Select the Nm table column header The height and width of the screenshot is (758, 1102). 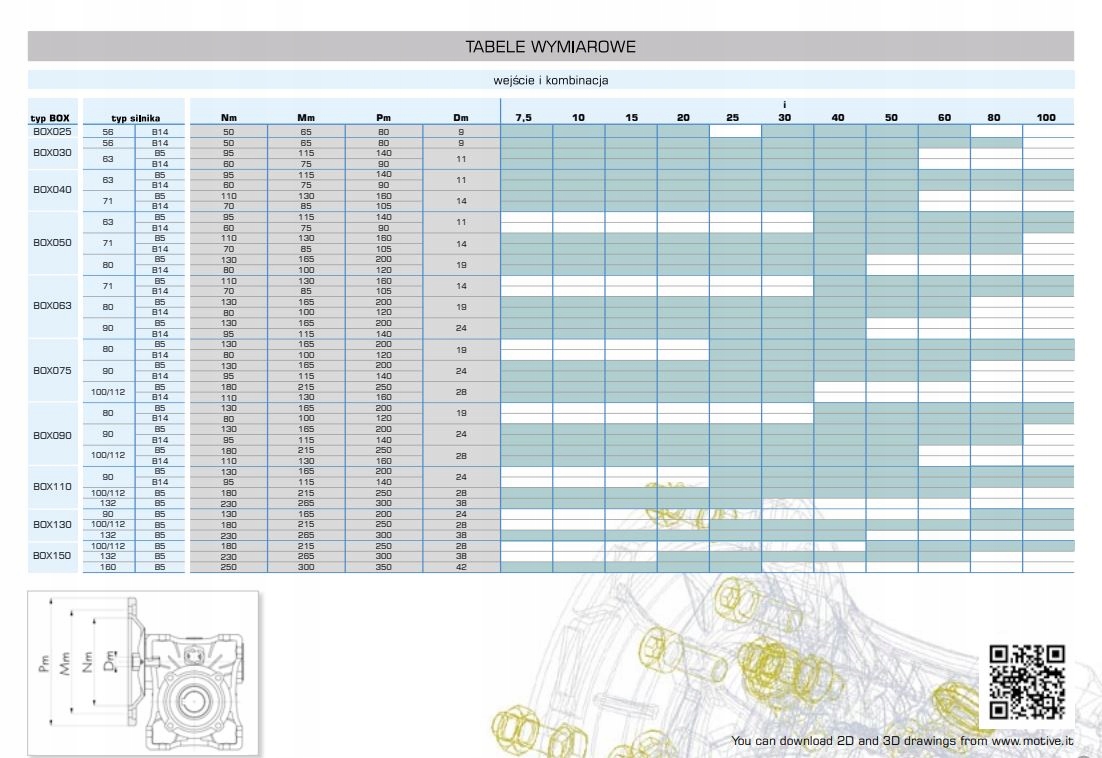[x=229, y=117]
